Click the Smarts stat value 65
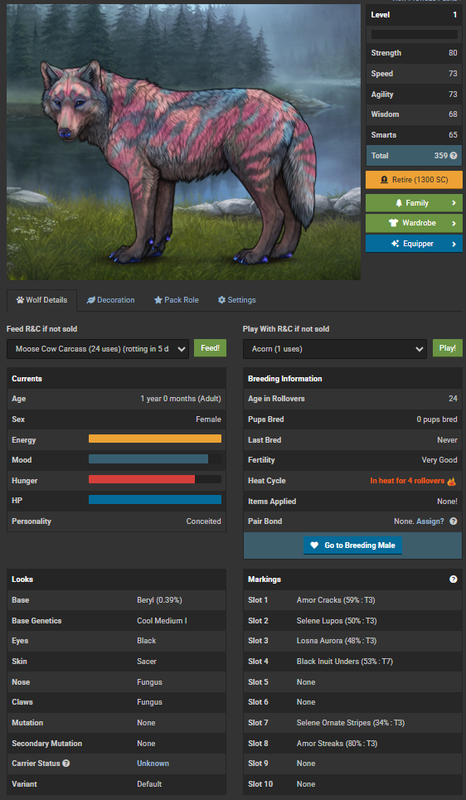Image resolution: width=466 pixels, height=800 pixels. [453, 135]
